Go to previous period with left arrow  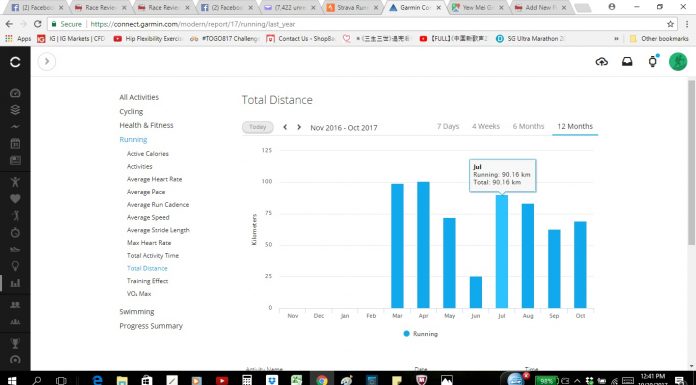285,127
